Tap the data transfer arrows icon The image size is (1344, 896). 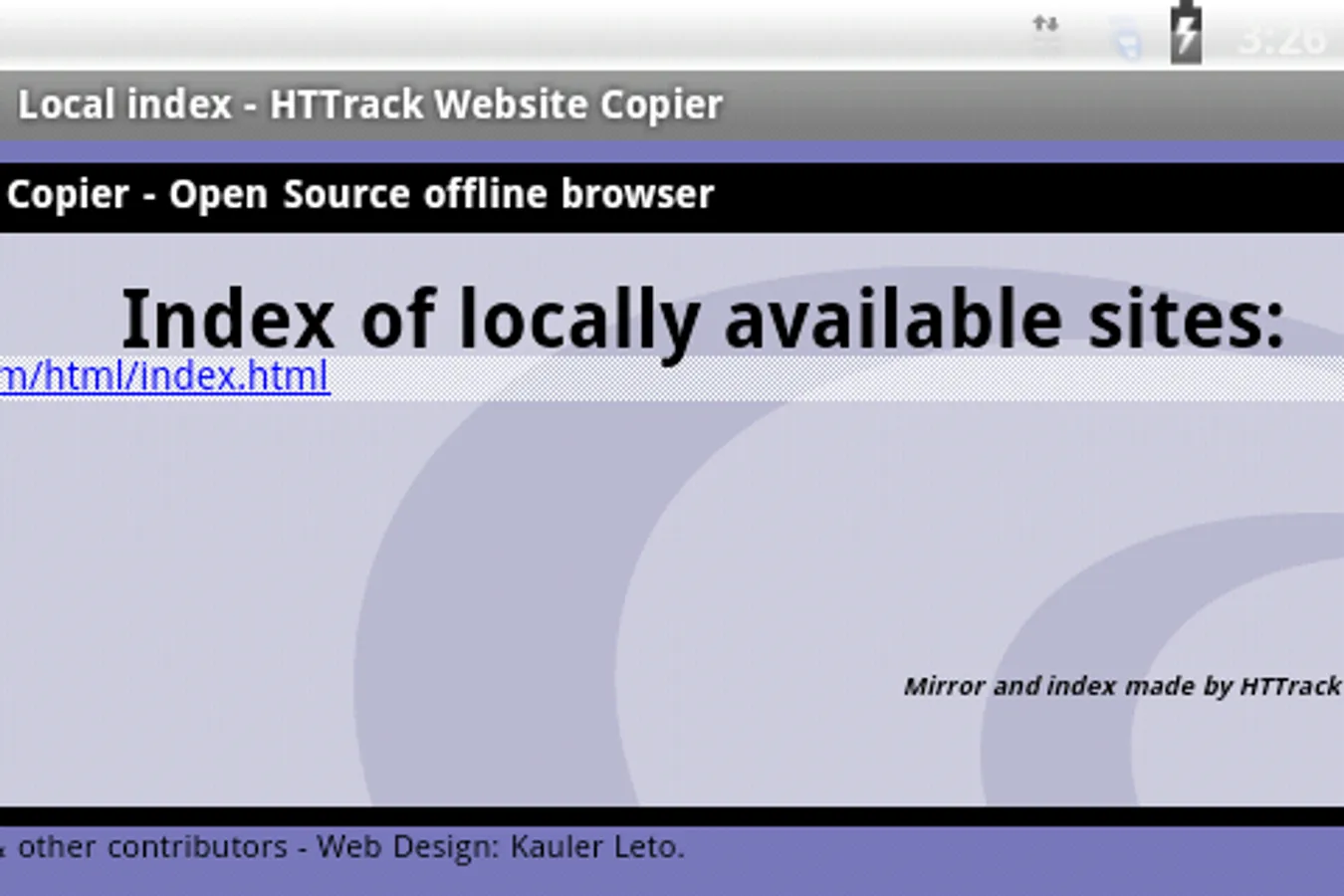pos(1045,24)
